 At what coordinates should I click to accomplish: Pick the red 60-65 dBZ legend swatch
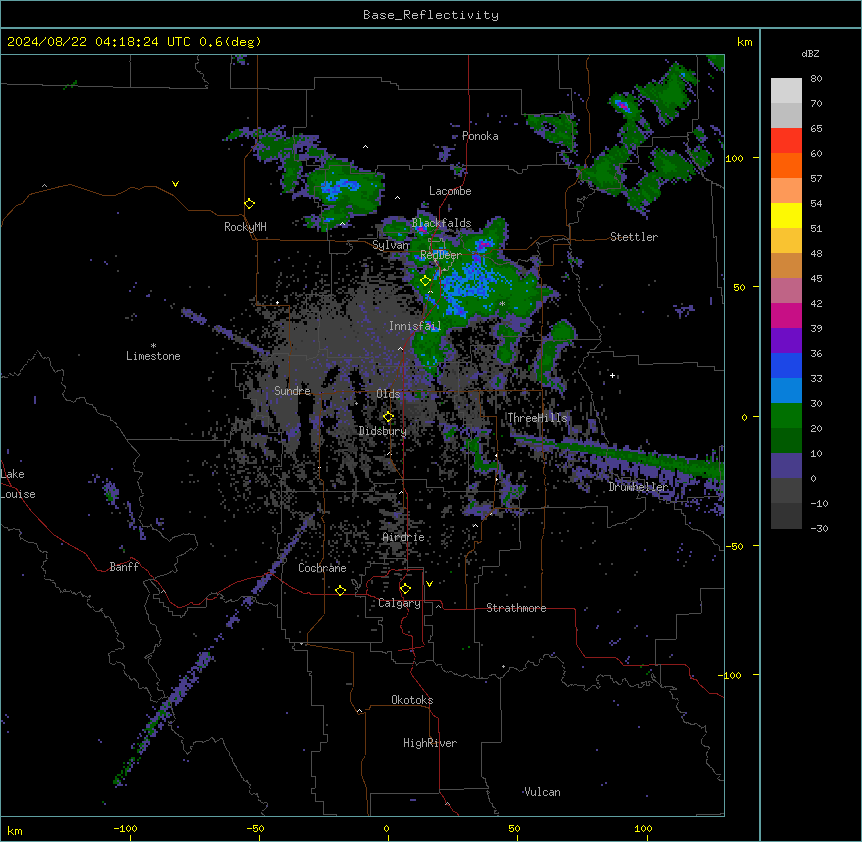786,141
